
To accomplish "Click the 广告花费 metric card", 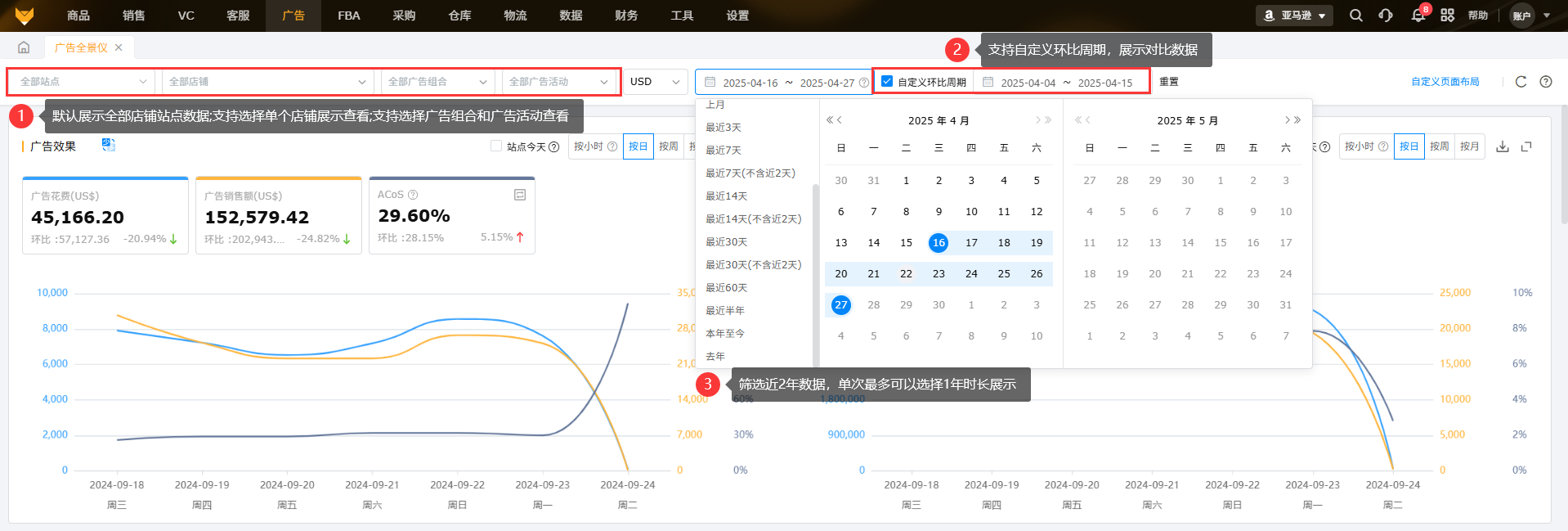I will click(105, 215).
